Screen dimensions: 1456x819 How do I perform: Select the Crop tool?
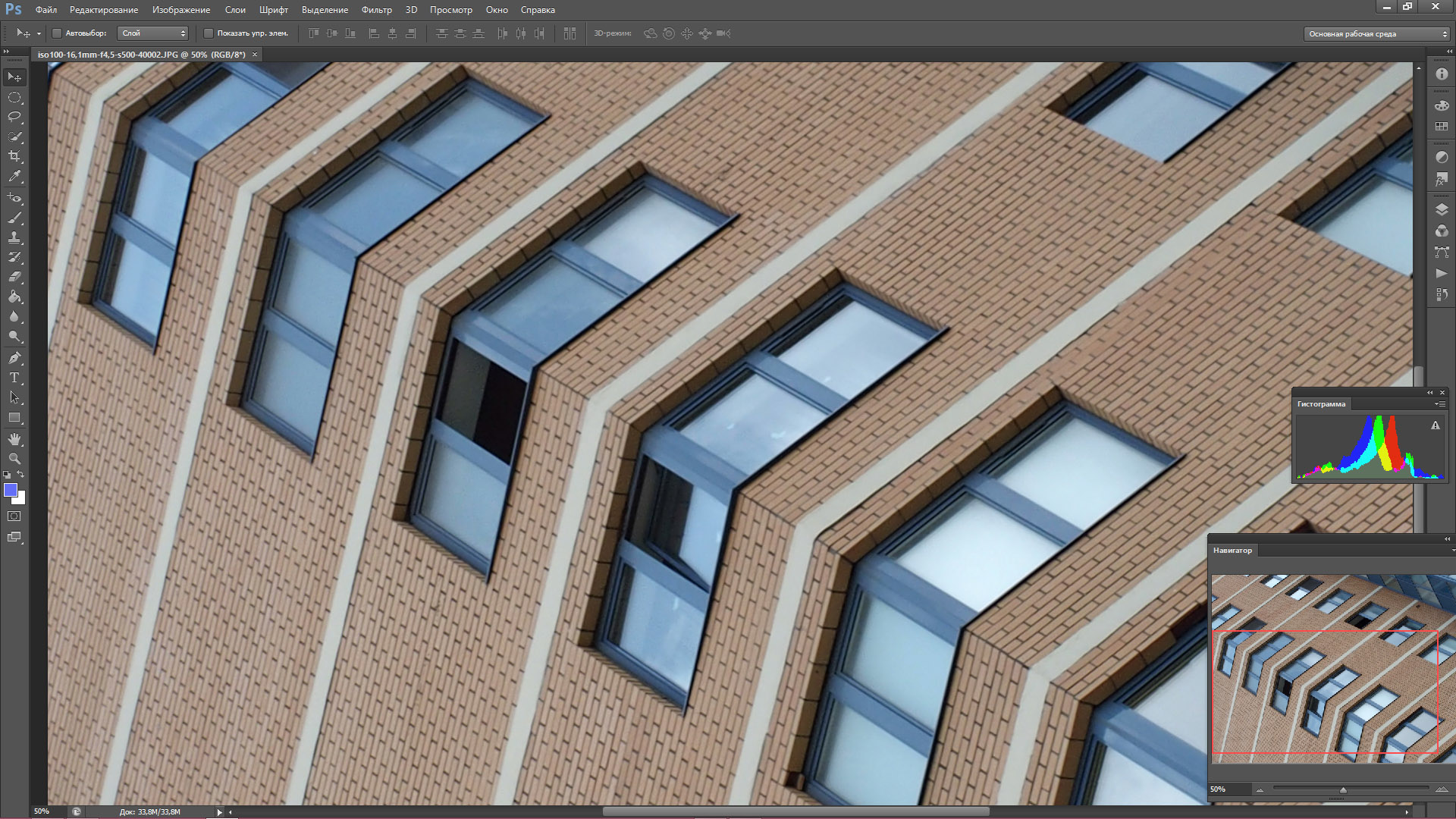[14, 156]
